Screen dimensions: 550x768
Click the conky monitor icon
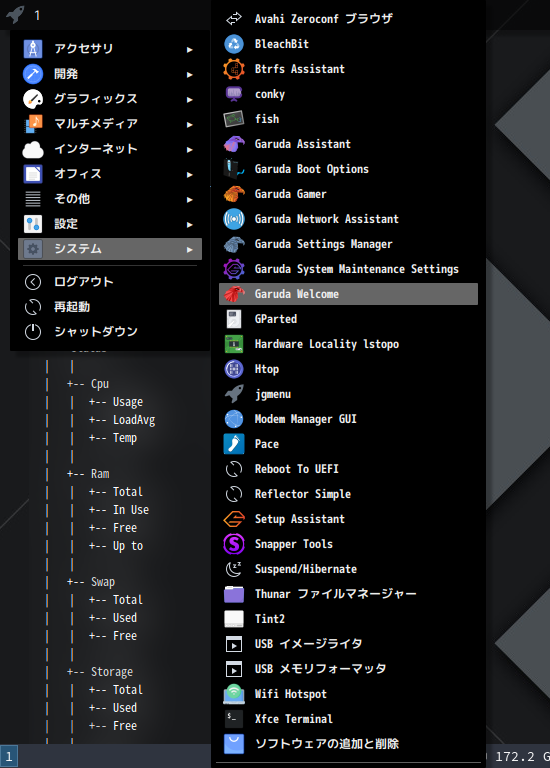coord(234,94)
